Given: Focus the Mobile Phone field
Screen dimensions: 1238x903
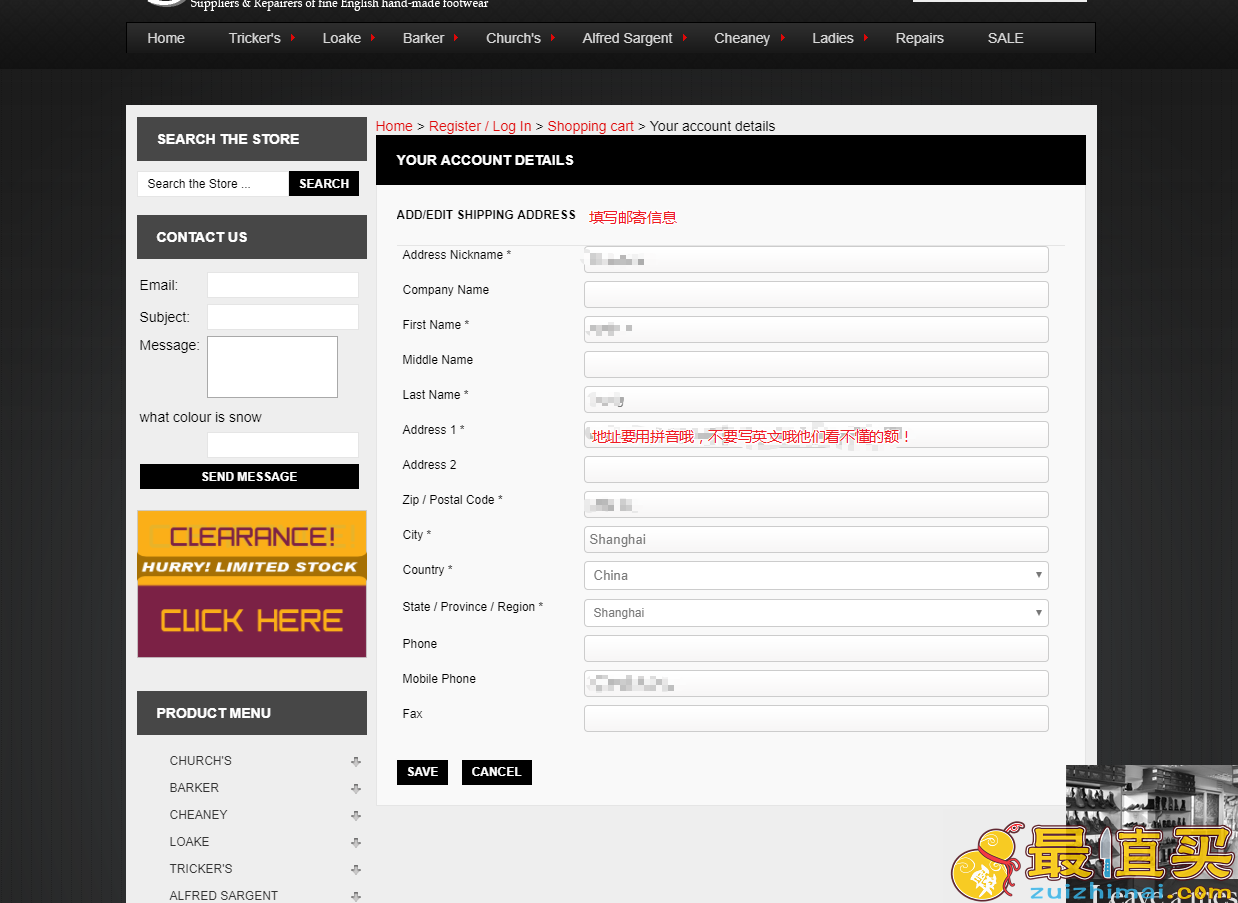Looking at the screenshot, I should [816, 684].
